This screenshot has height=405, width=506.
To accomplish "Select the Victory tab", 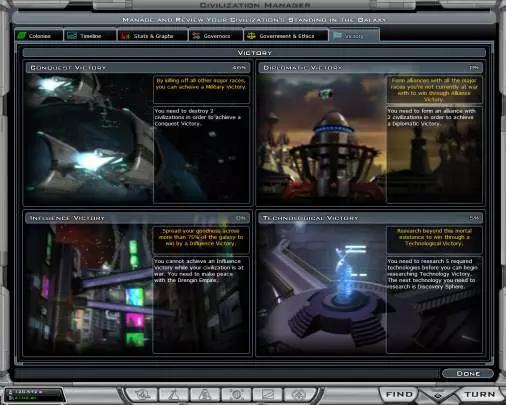I will 354,36.
